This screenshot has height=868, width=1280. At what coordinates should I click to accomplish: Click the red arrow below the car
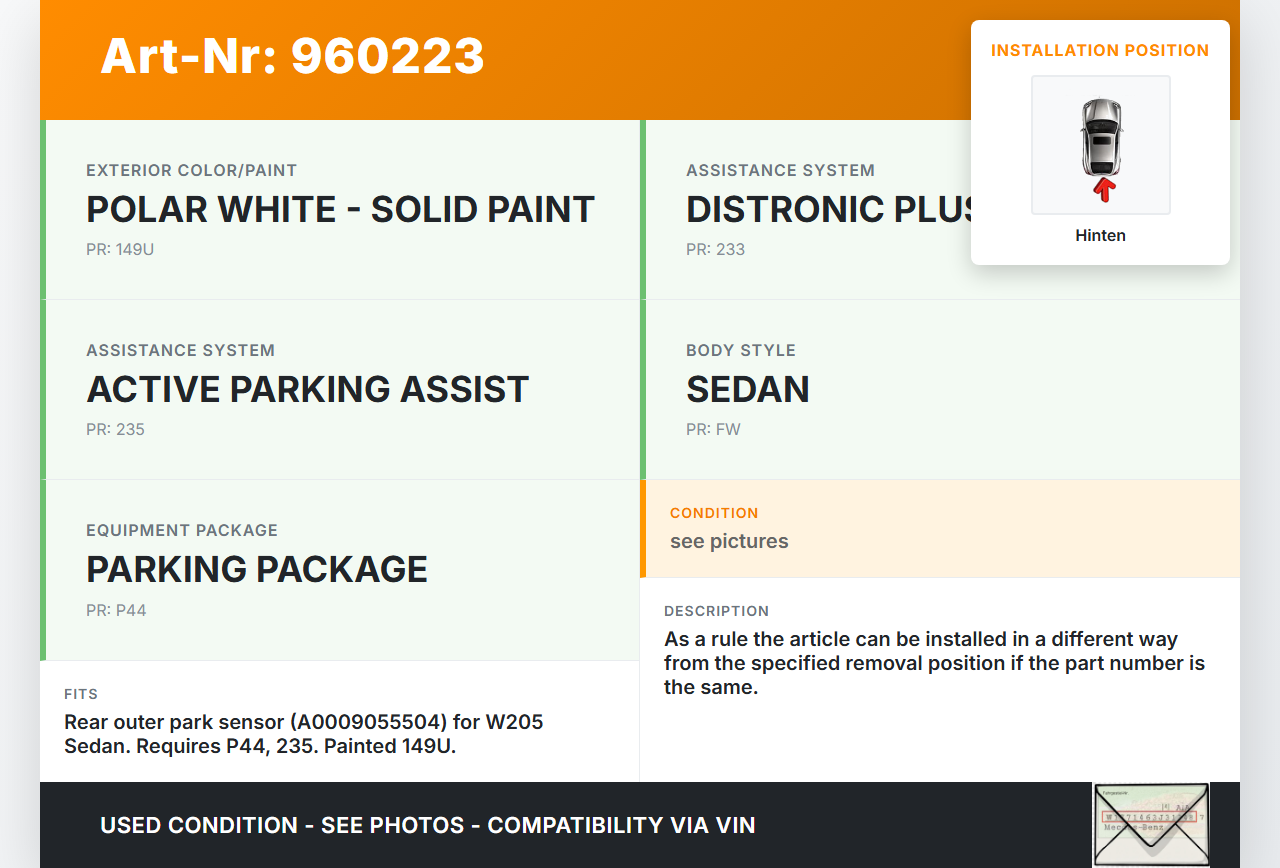(x=1103, y=190)
